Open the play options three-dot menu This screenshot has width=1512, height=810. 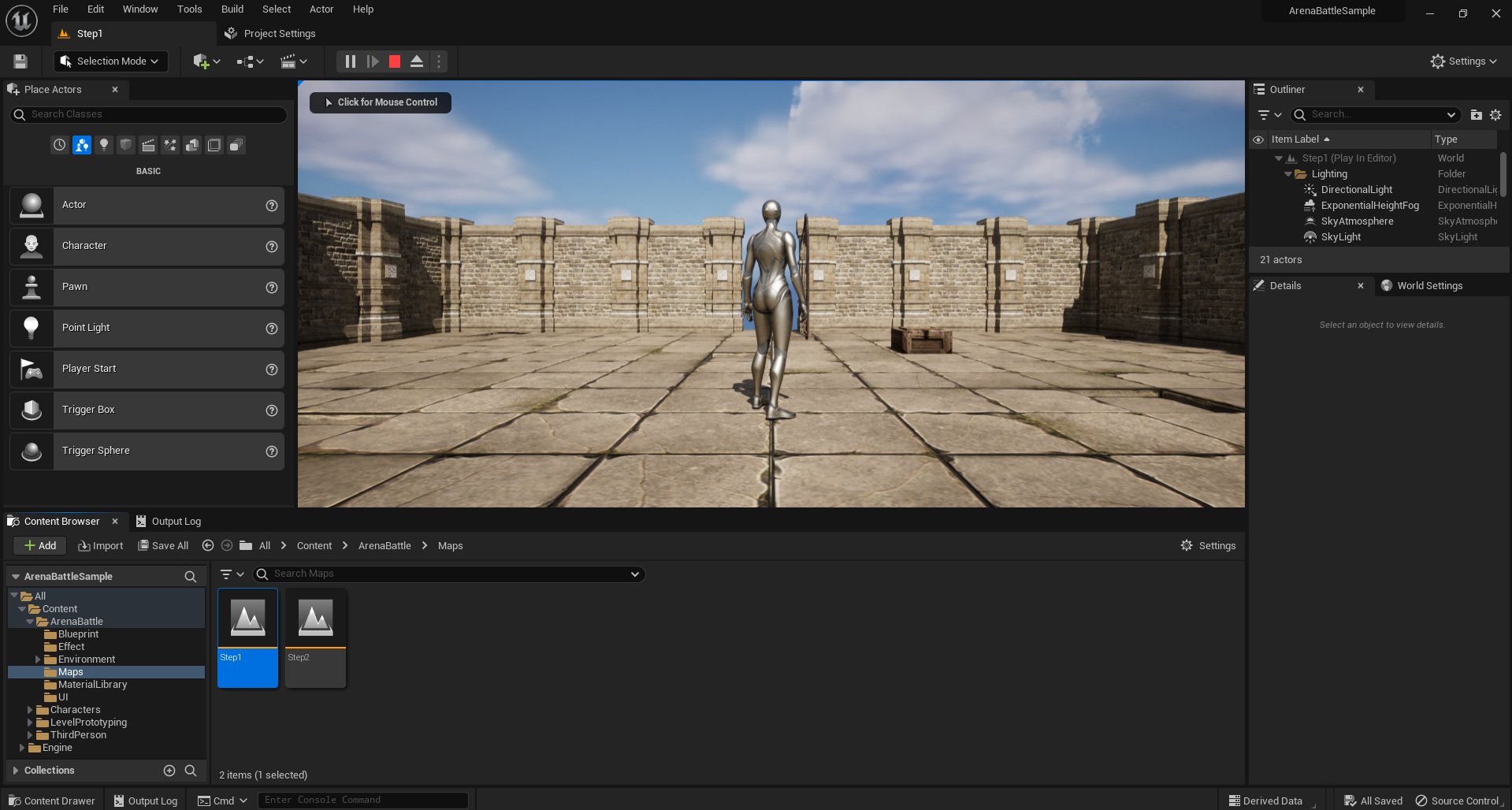coord(439,61)
